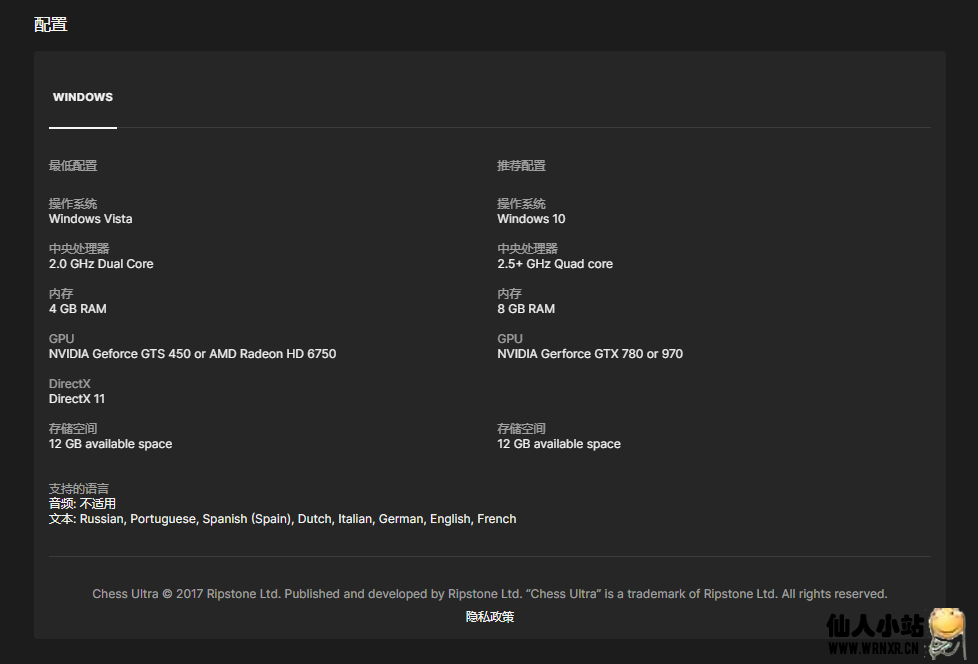Image resolution: width=978 pixels, height=664 pixels.
Task: Click the DirectX 11 value
Action: coord(77,399)
